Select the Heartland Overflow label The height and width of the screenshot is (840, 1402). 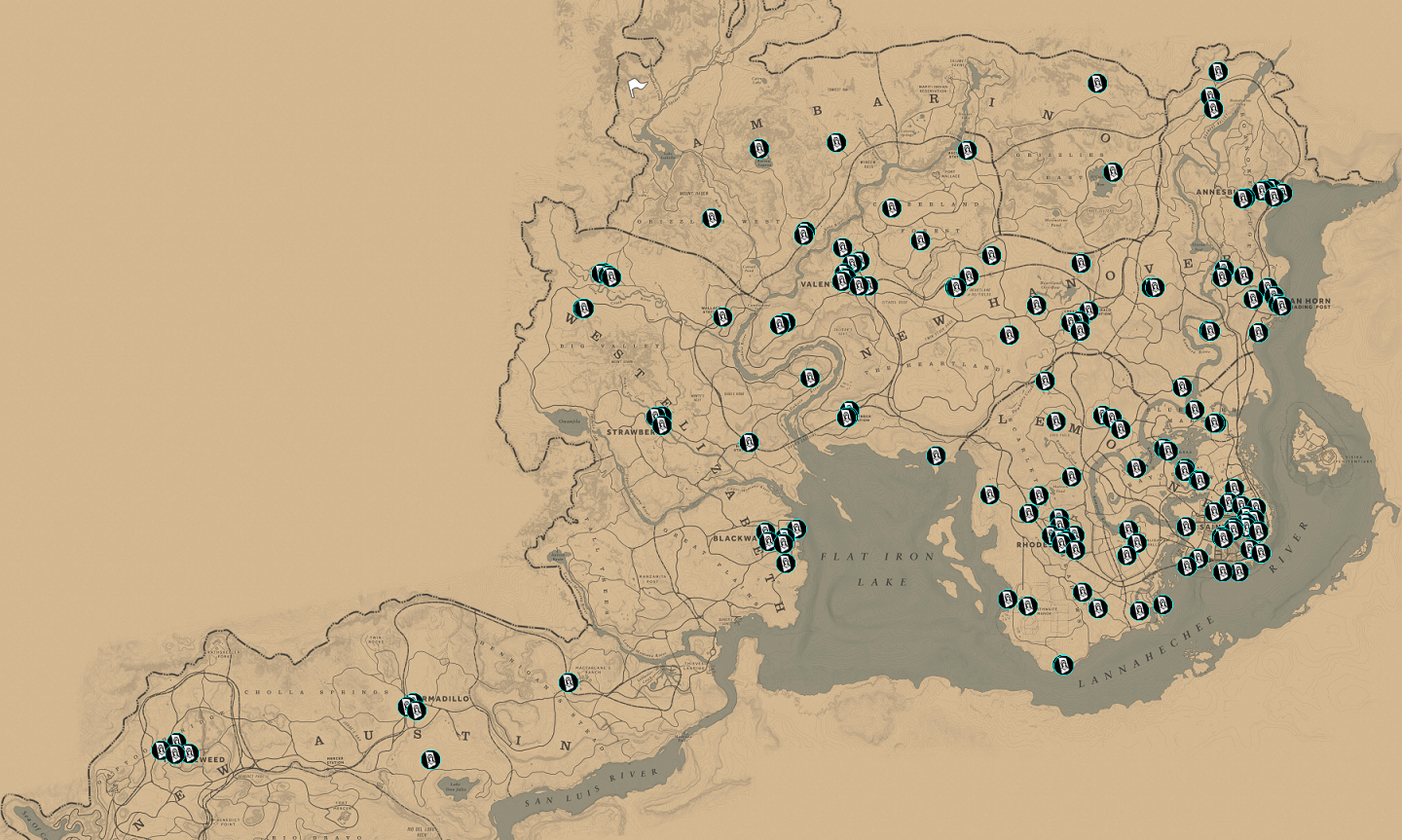[1050, 285]
